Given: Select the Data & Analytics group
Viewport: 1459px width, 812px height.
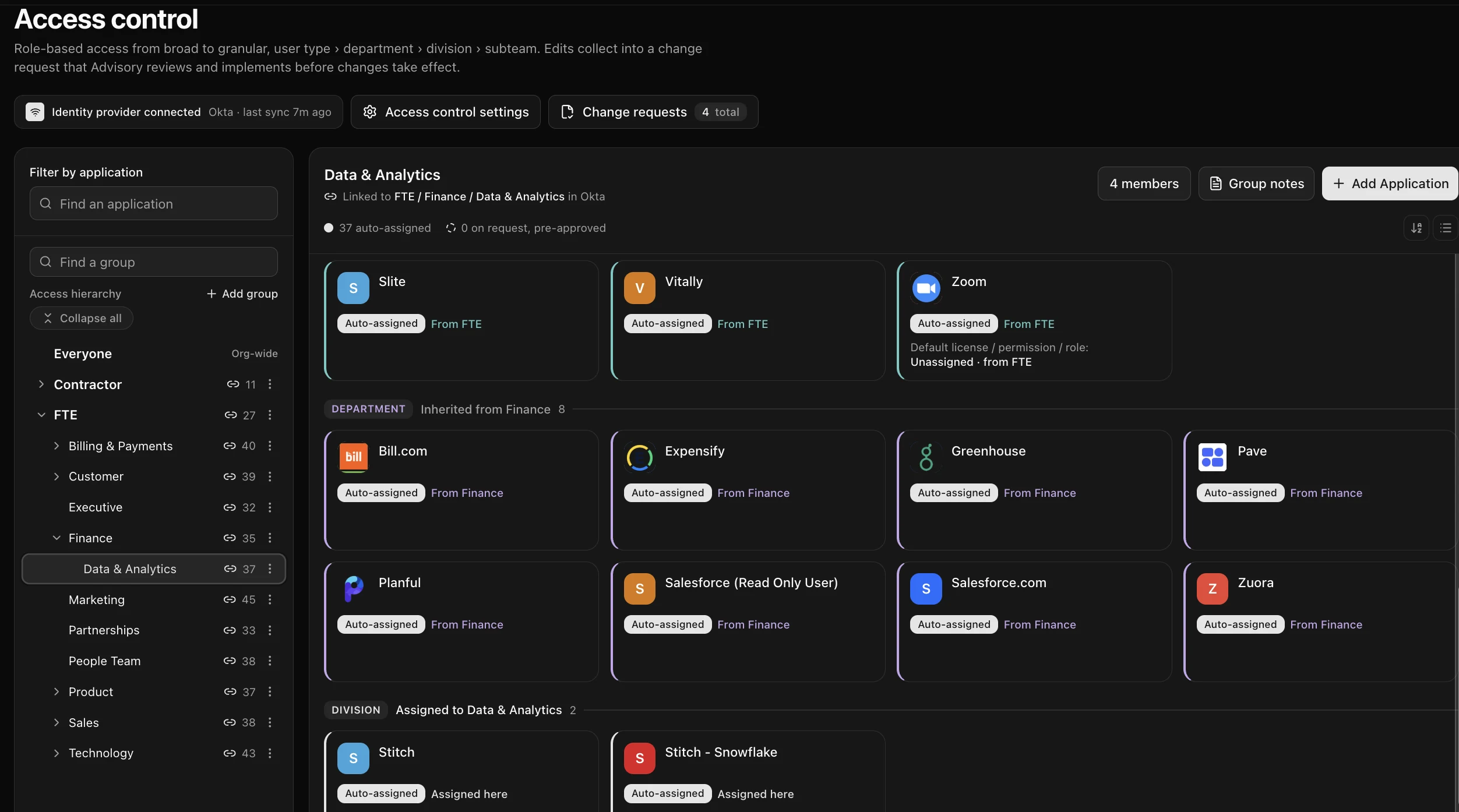Looking at the screenshot, I should (154, 569).
